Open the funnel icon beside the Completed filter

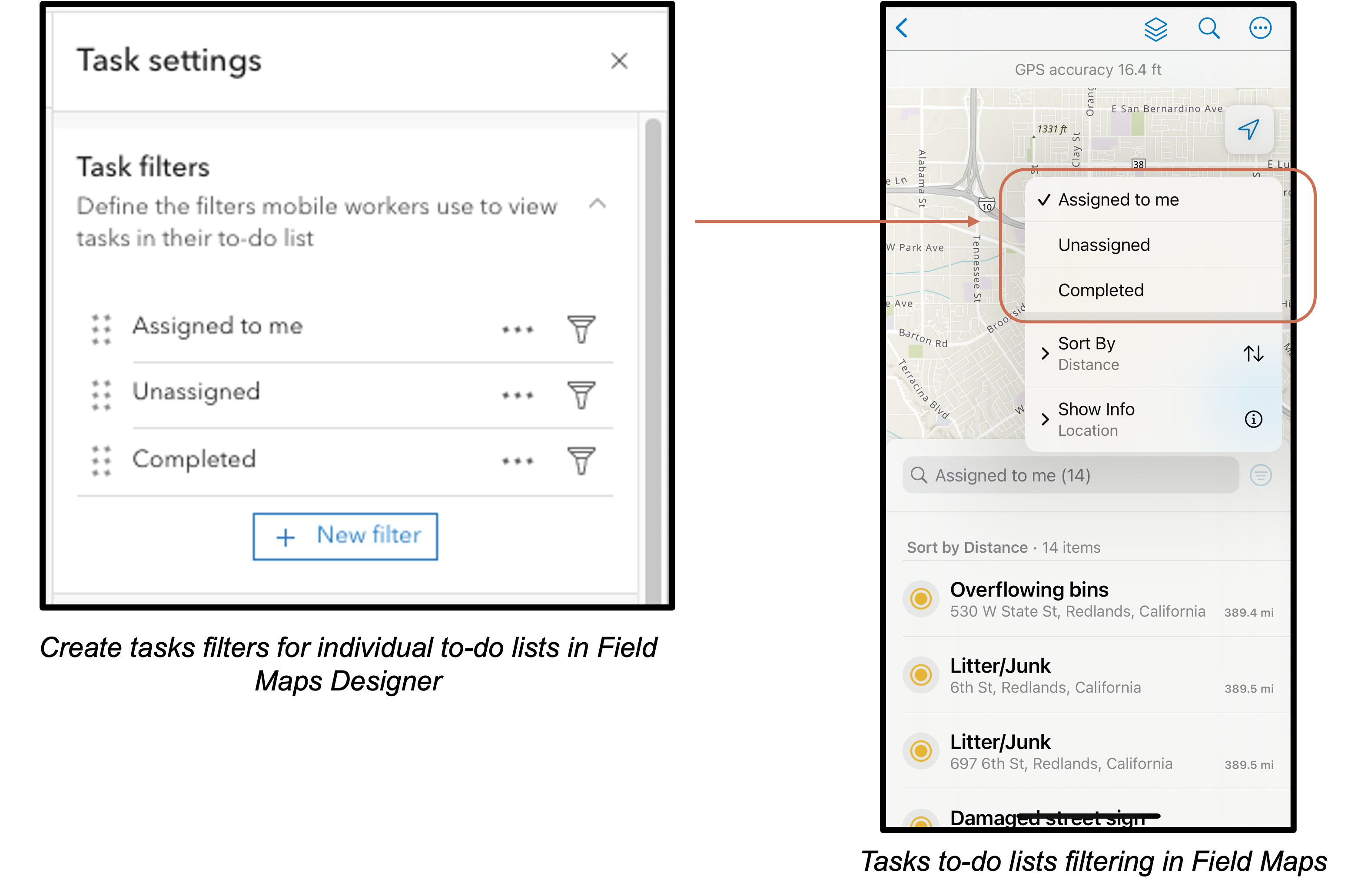[x=581, y=461]
